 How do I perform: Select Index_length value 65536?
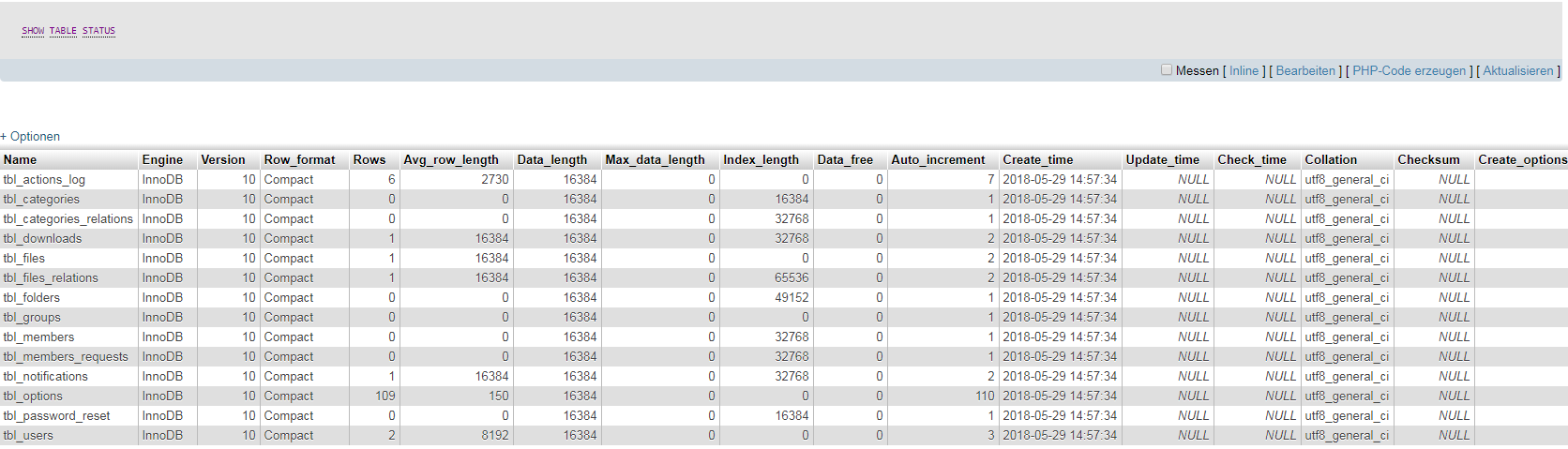(x=792, y=277)
